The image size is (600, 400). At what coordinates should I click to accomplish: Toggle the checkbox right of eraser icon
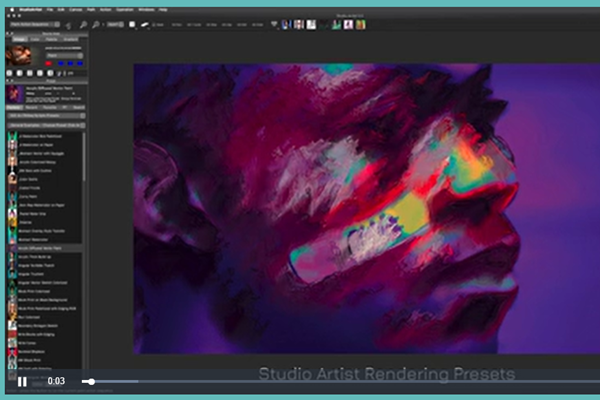[x=154, y=25]
